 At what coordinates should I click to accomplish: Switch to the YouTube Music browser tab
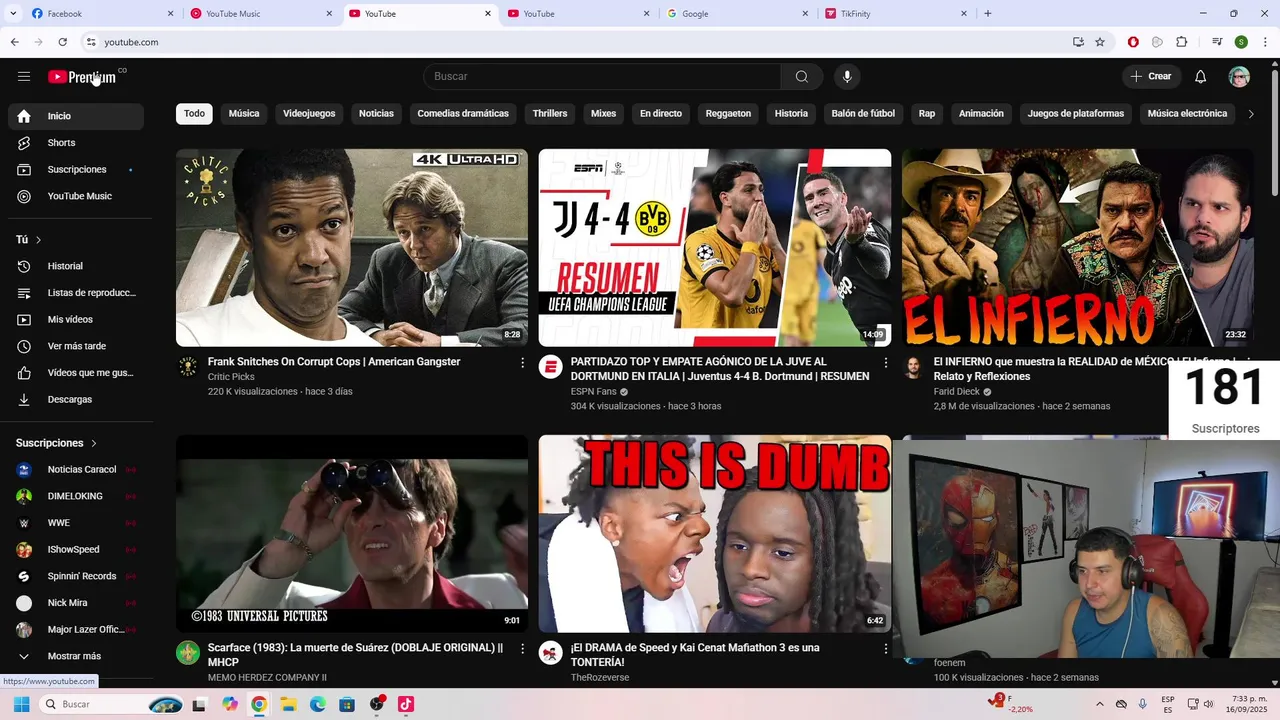(x=260, y=14)
